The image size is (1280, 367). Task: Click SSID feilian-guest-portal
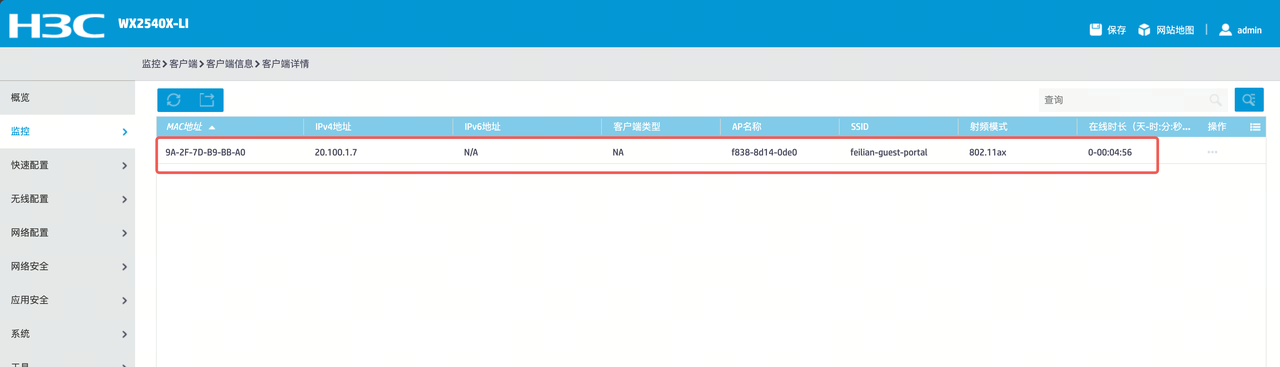(889, 153)
